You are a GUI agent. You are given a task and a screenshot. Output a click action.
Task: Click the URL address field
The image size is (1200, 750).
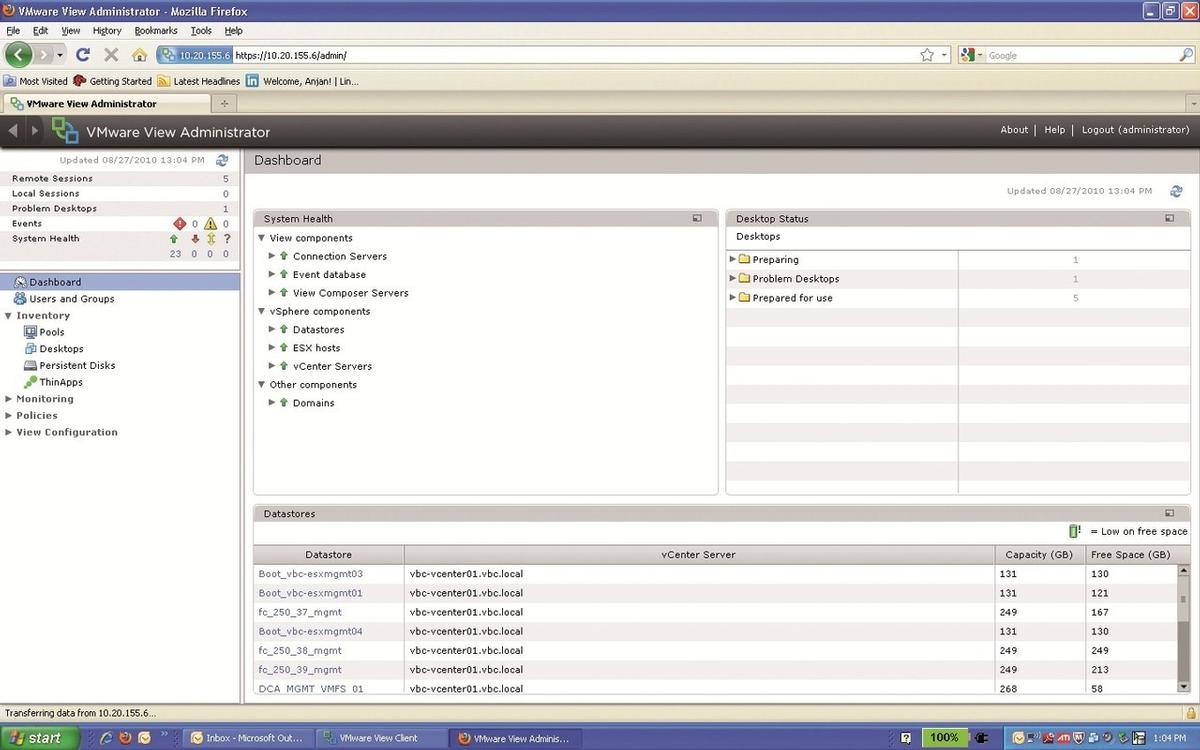point(575,55)
